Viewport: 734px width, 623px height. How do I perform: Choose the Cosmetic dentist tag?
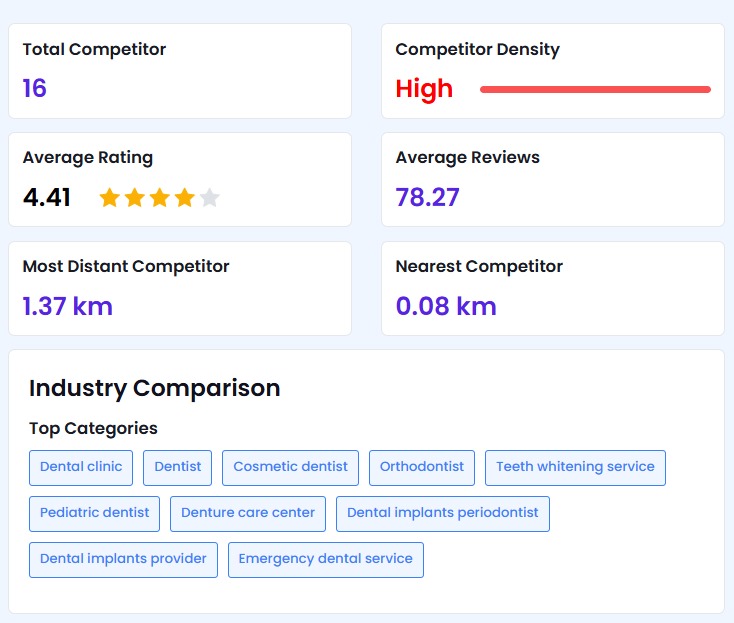tap(290, 467)
